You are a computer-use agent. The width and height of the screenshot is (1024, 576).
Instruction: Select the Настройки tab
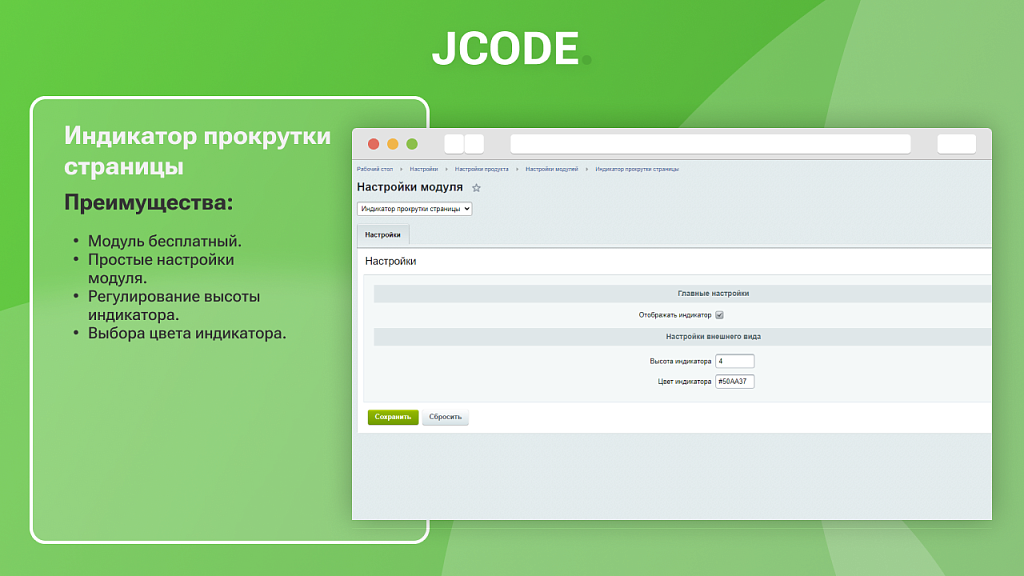click(x=383, y=234)
